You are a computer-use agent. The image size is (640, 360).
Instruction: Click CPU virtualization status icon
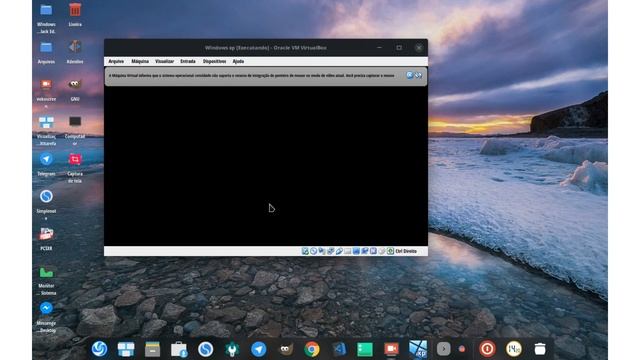373,251
